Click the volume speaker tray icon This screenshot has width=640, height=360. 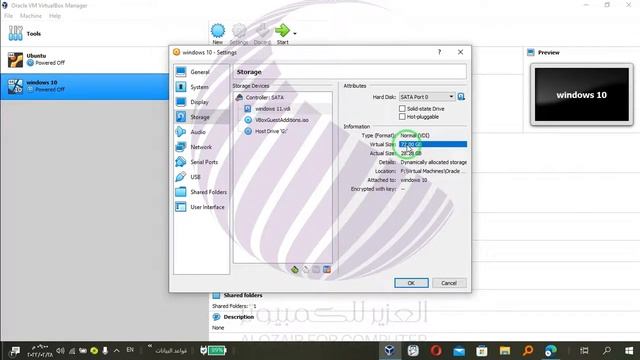[60, 350]
